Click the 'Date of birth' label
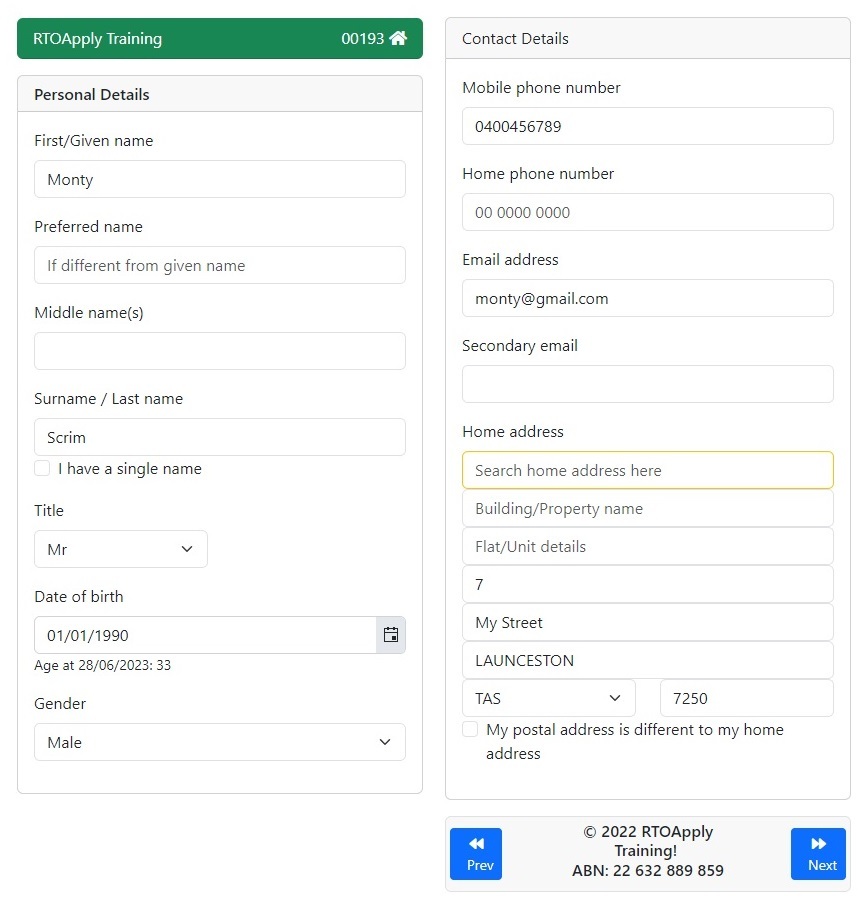 tap(79, 596)
